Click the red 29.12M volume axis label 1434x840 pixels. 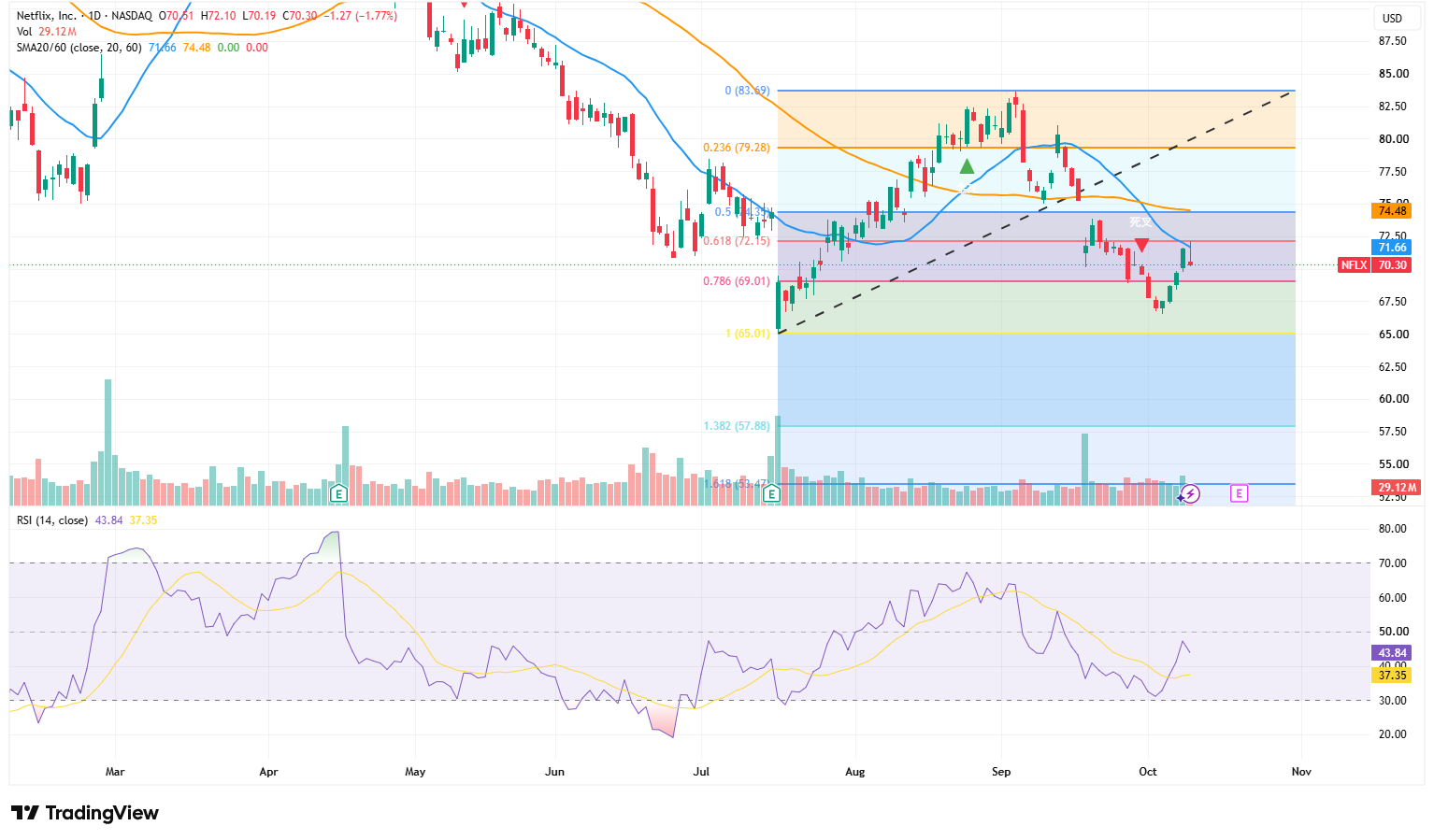point(1398,488)
